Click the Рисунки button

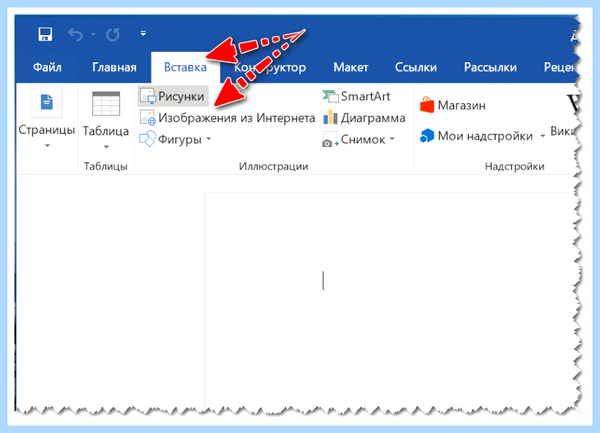(x=173, y=96)
